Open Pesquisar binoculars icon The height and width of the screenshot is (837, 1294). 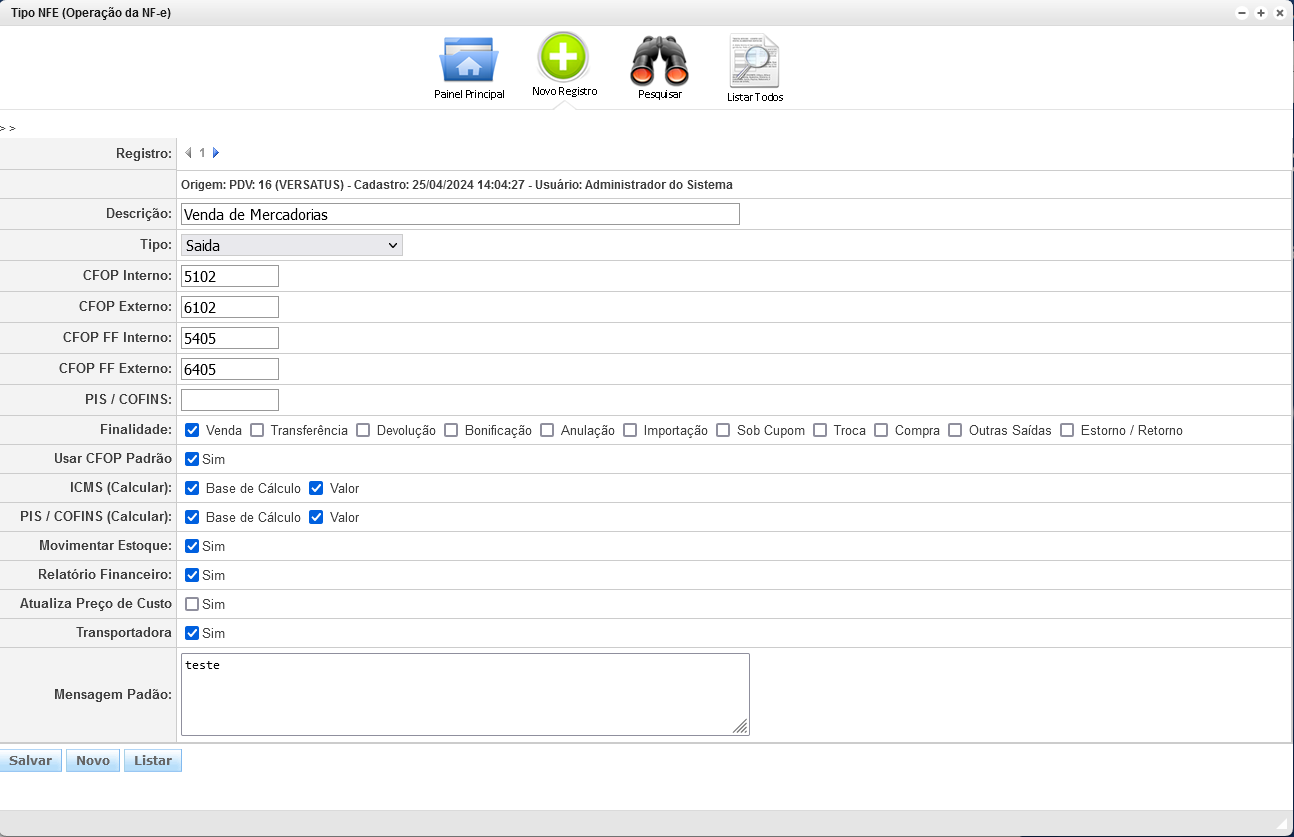tap(659, 60)
